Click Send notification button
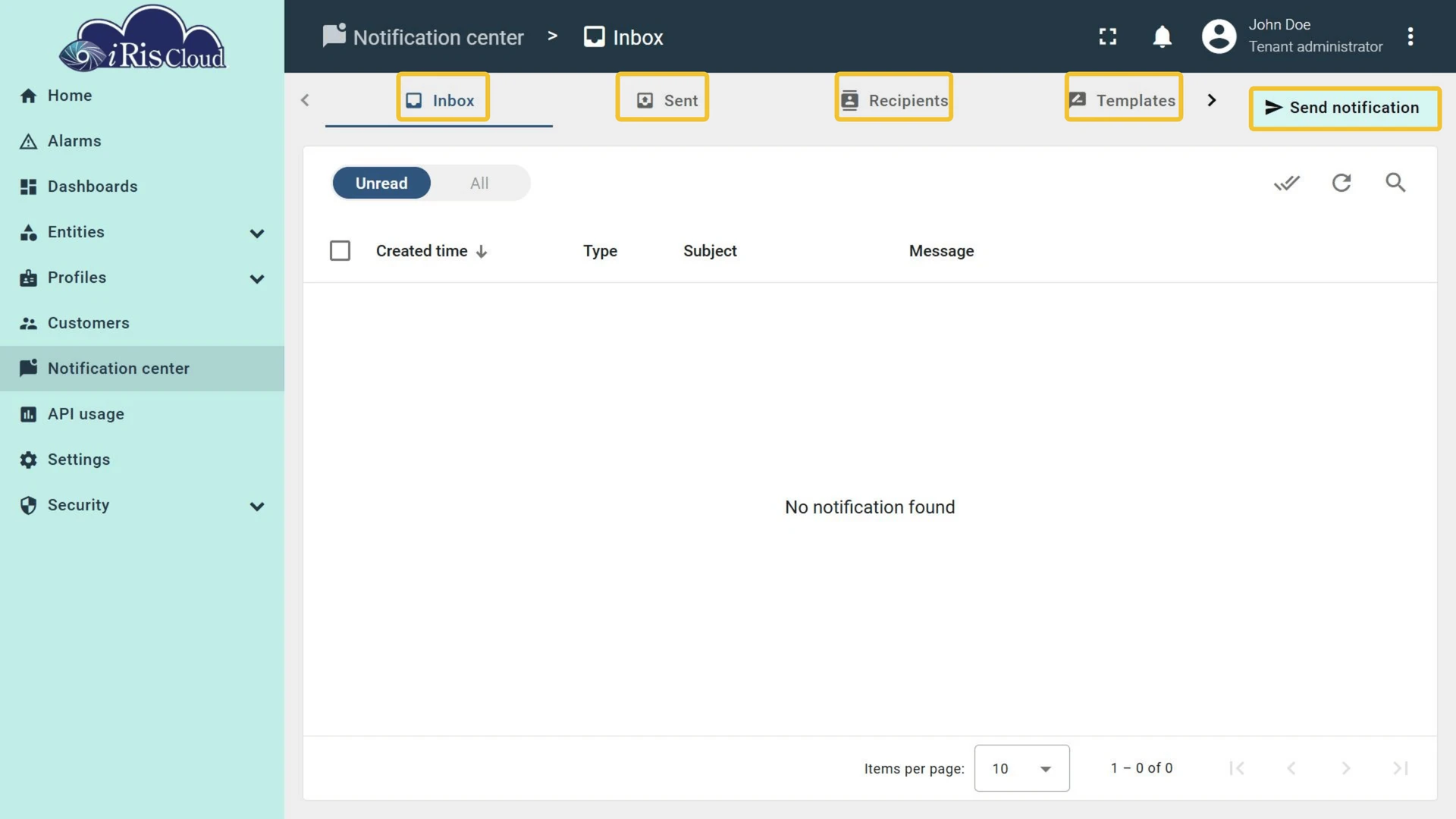This screenshot has width=1456, height=819. 1344,108
